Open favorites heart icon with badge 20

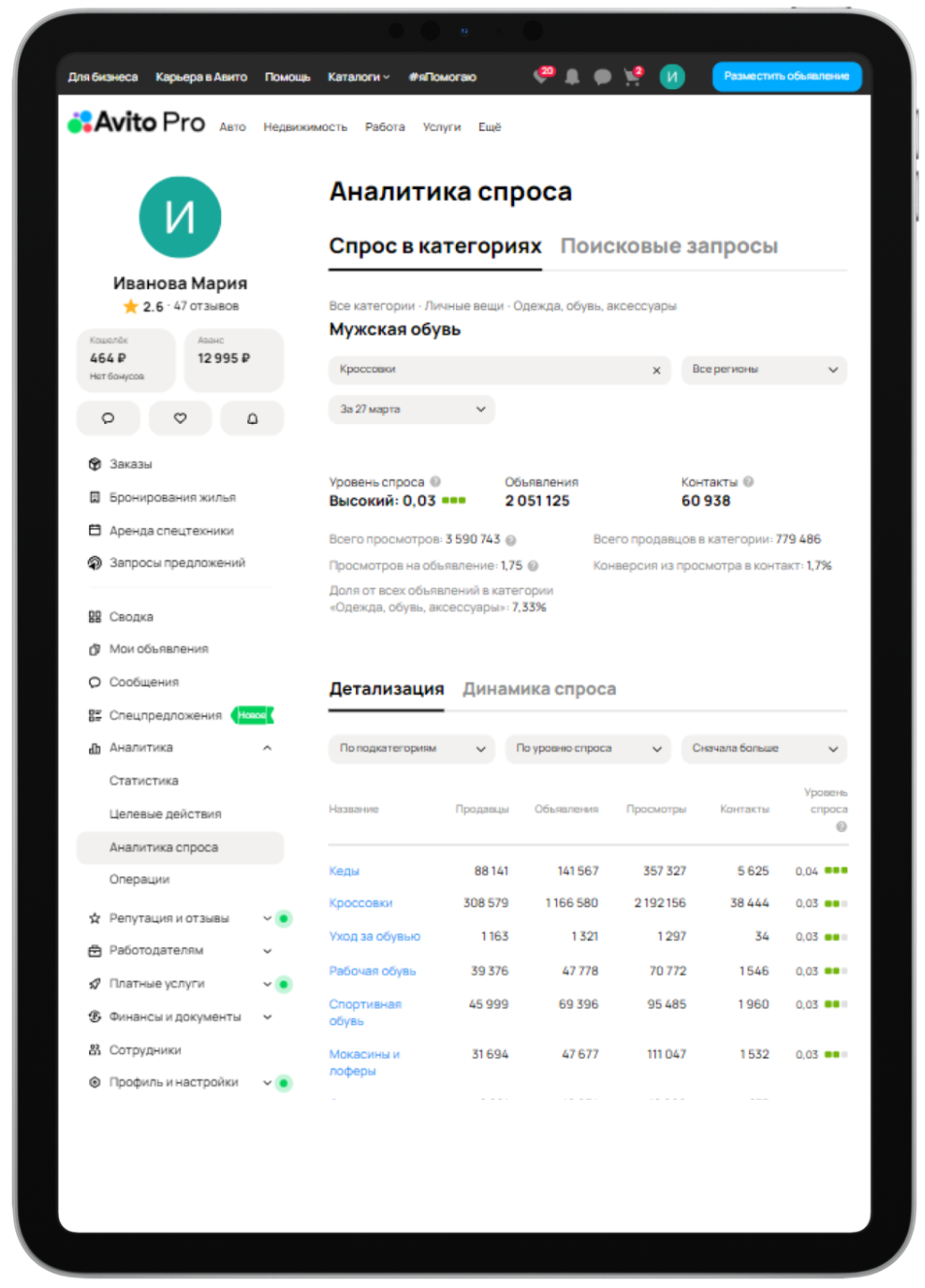[x=541, y=76]
